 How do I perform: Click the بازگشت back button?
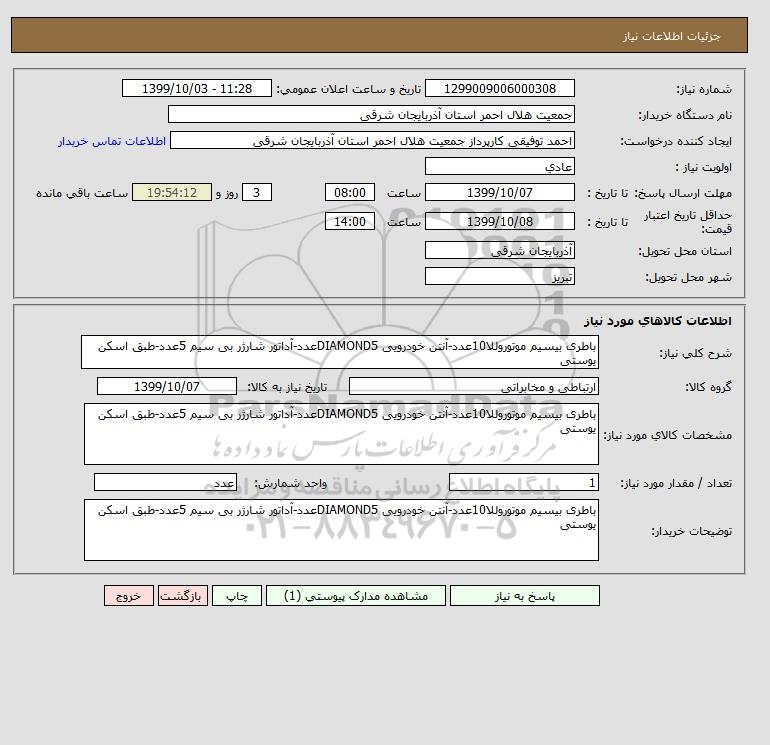tap(183, 596)
